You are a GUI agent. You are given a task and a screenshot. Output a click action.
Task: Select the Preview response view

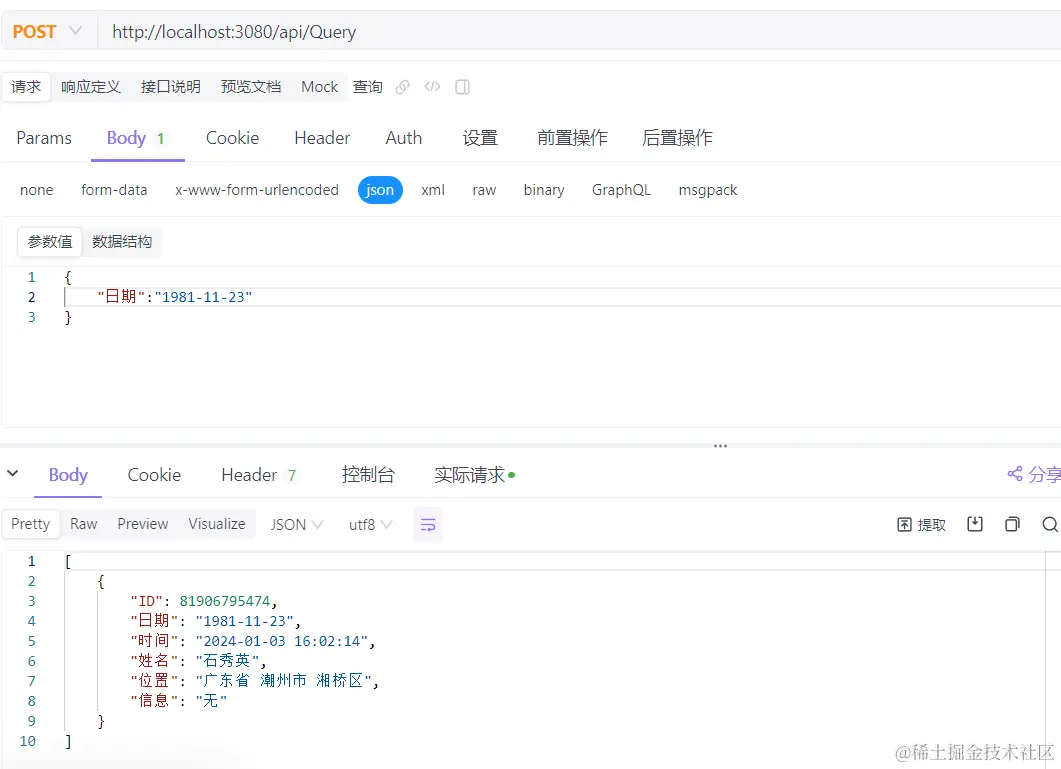[x=143, y=524]
